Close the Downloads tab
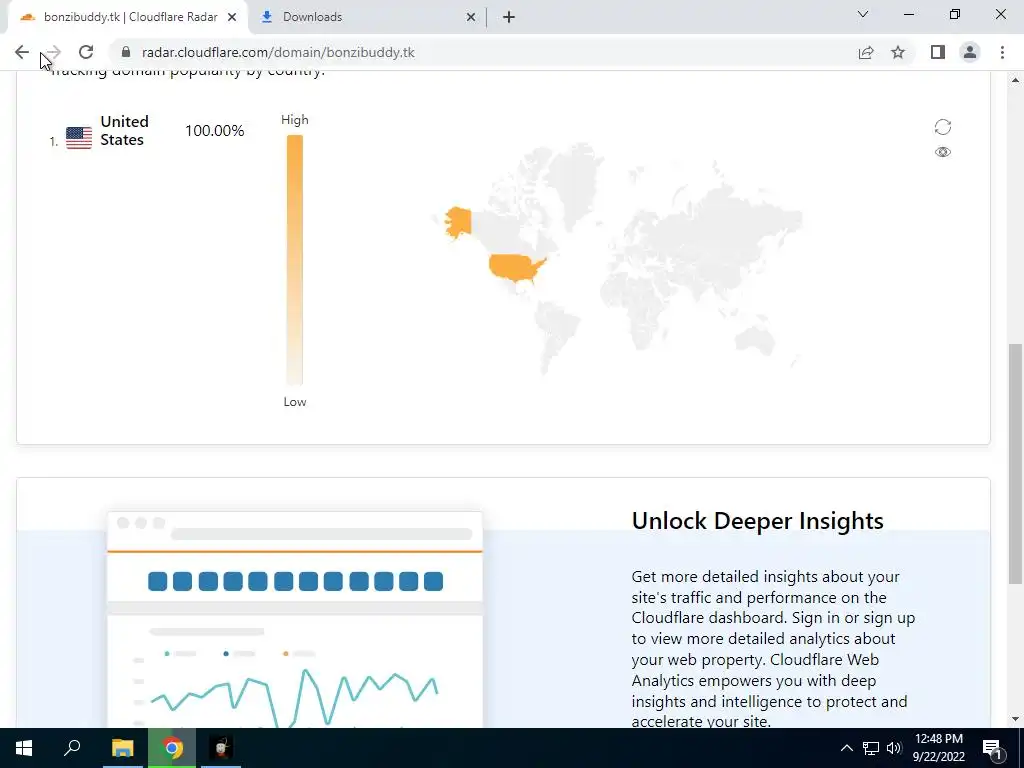Screen dimensions: 1024x768 click(x=471, y=17)
